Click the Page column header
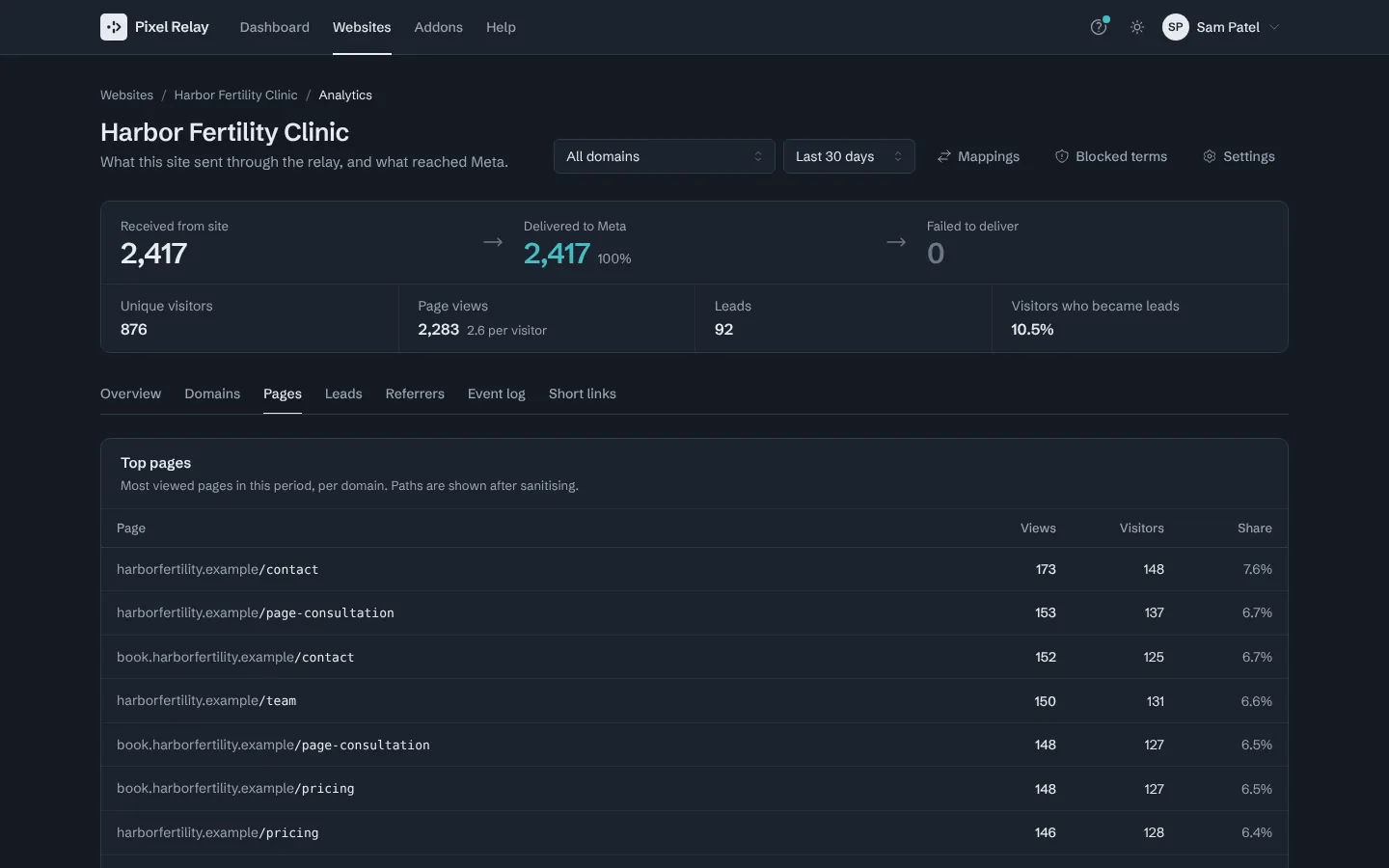 [x=131, y=528]
